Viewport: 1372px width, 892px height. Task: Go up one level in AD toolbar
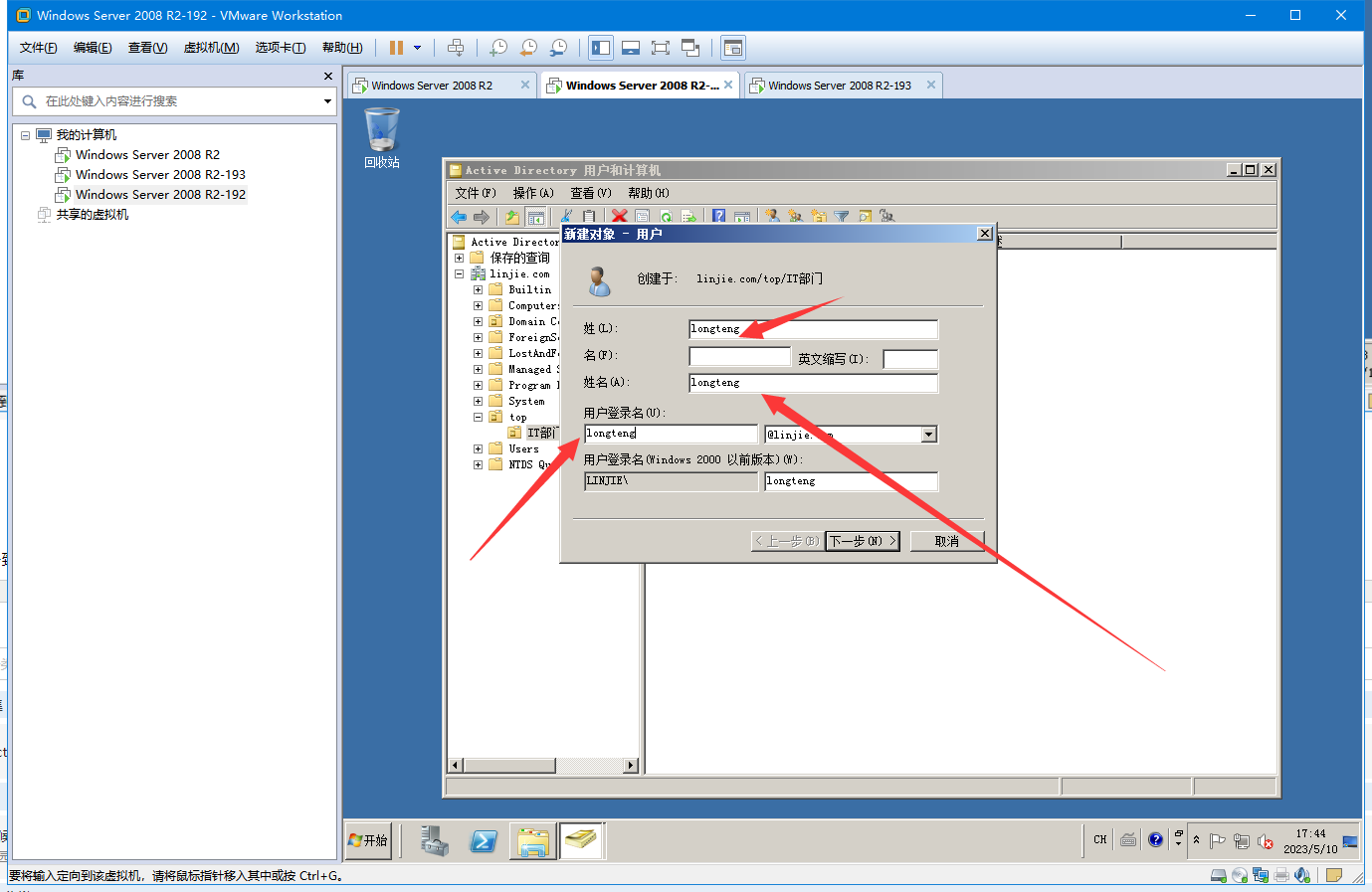(x=511, y=216)
